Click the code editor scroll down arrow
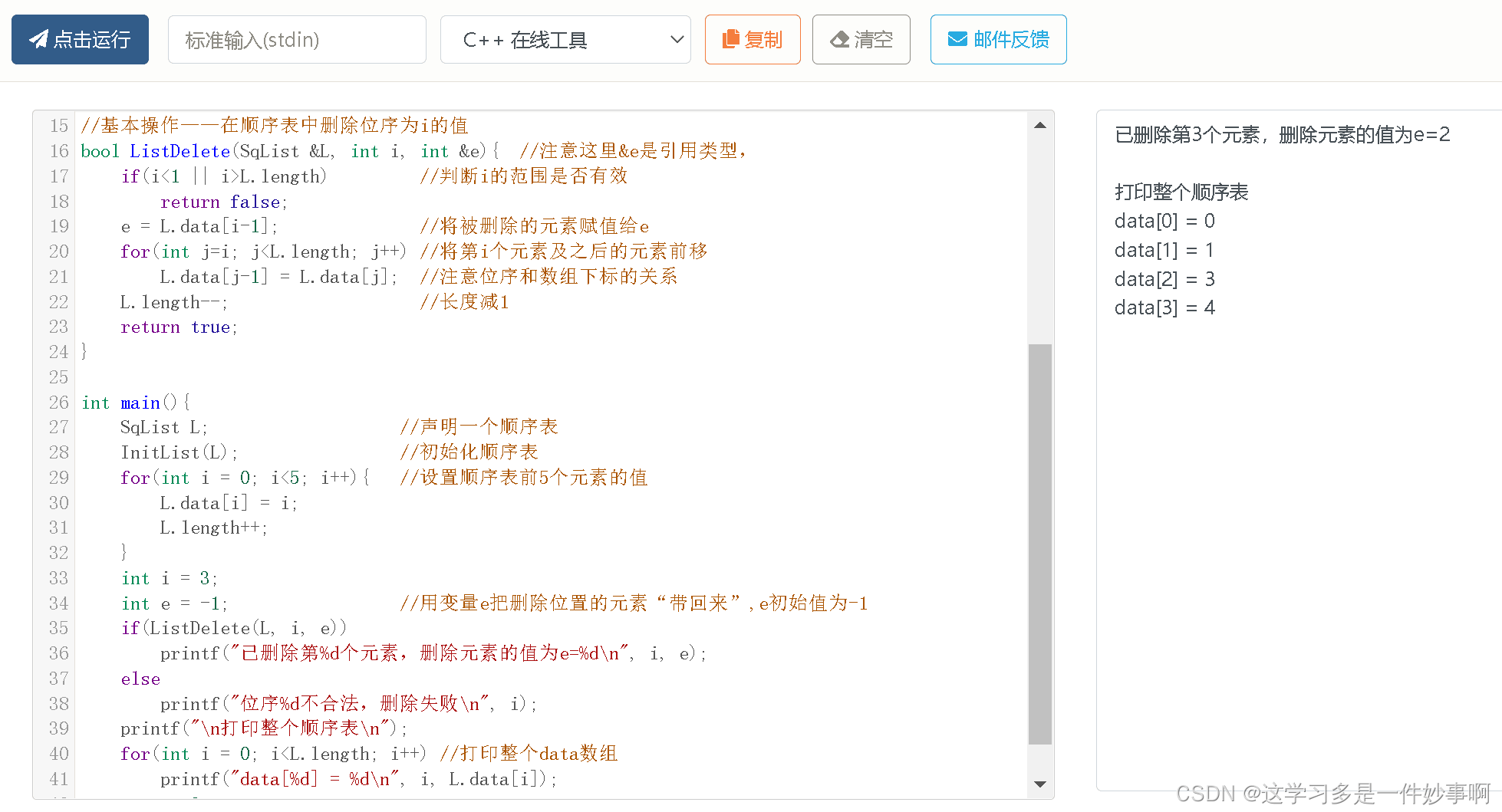1502x812 pixels. (1040, 784)
